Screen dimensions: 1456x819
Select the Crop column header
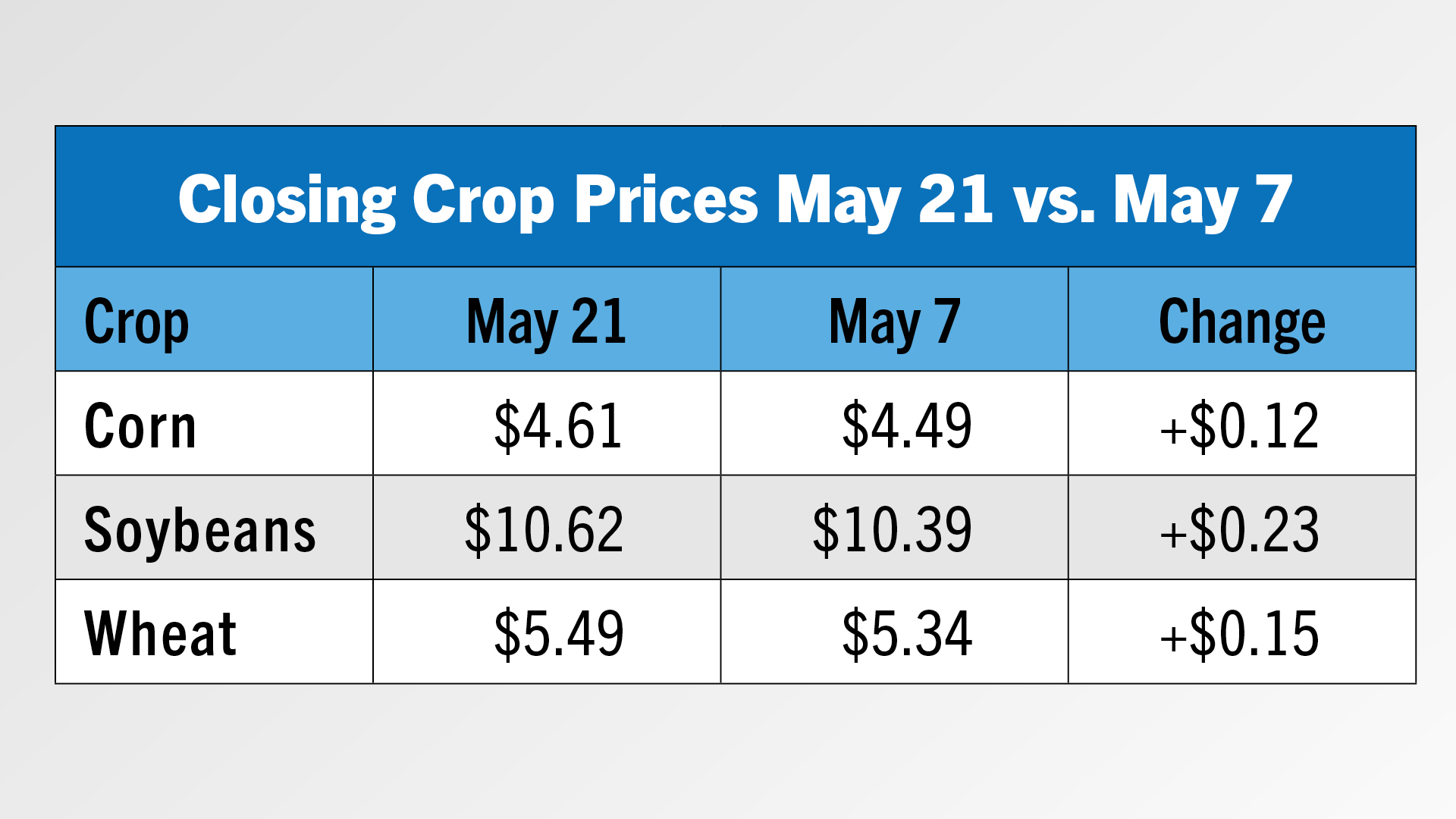click(136, 322)
